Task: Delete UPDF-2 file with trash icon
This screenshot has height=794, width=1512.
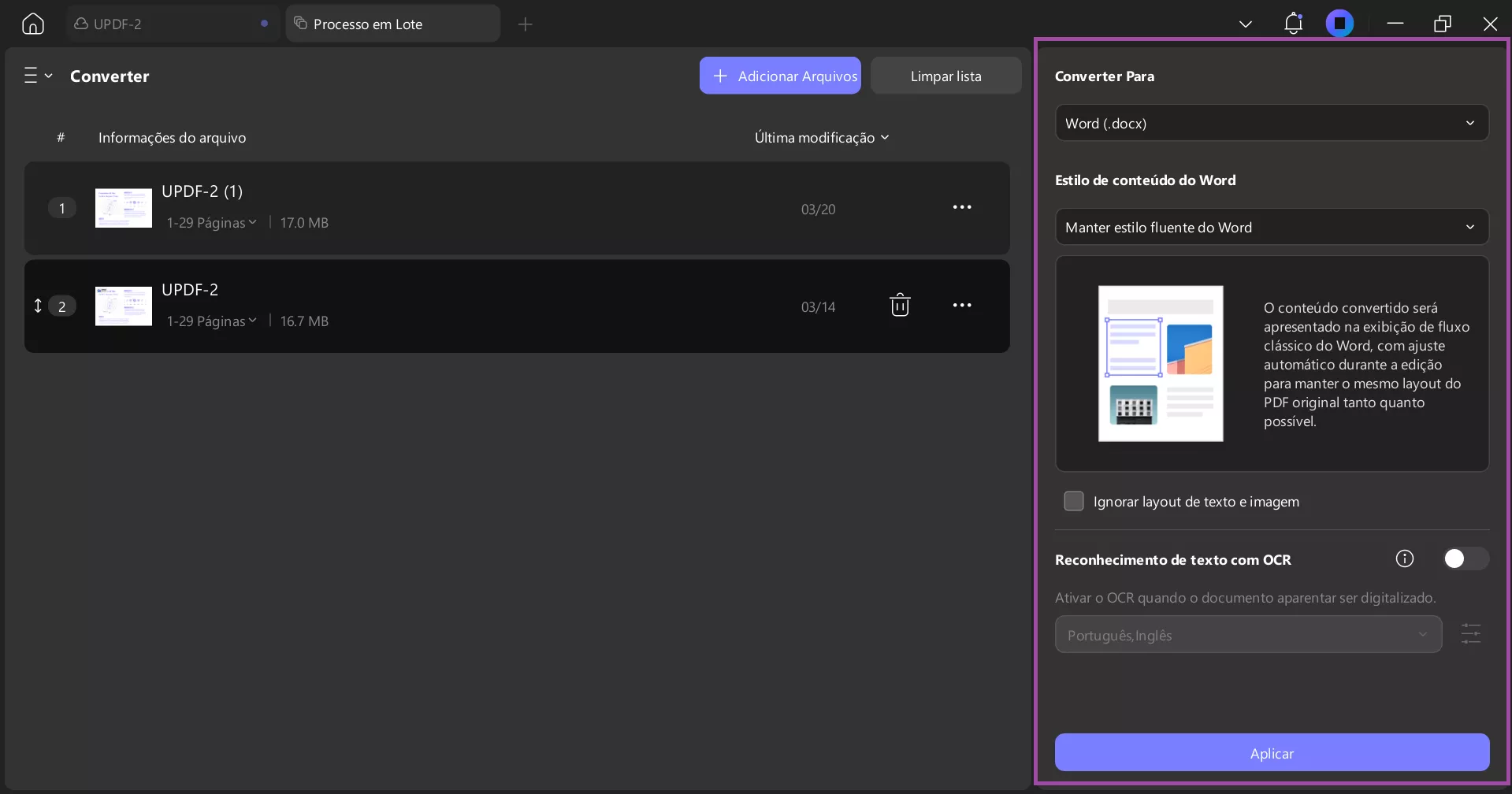Action: 900,305
